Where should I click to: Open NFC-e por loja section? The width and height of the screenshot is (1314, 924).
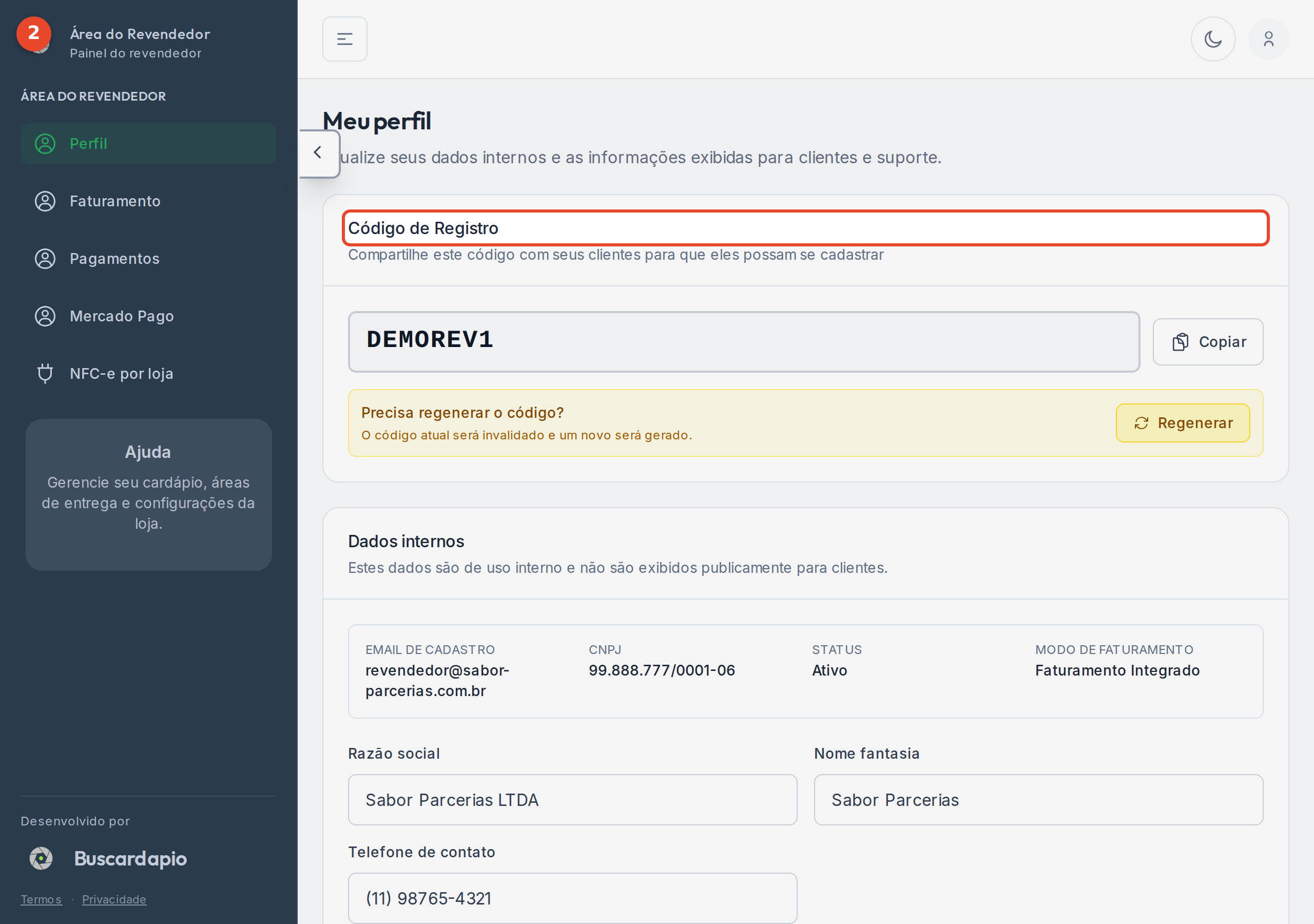148,373
